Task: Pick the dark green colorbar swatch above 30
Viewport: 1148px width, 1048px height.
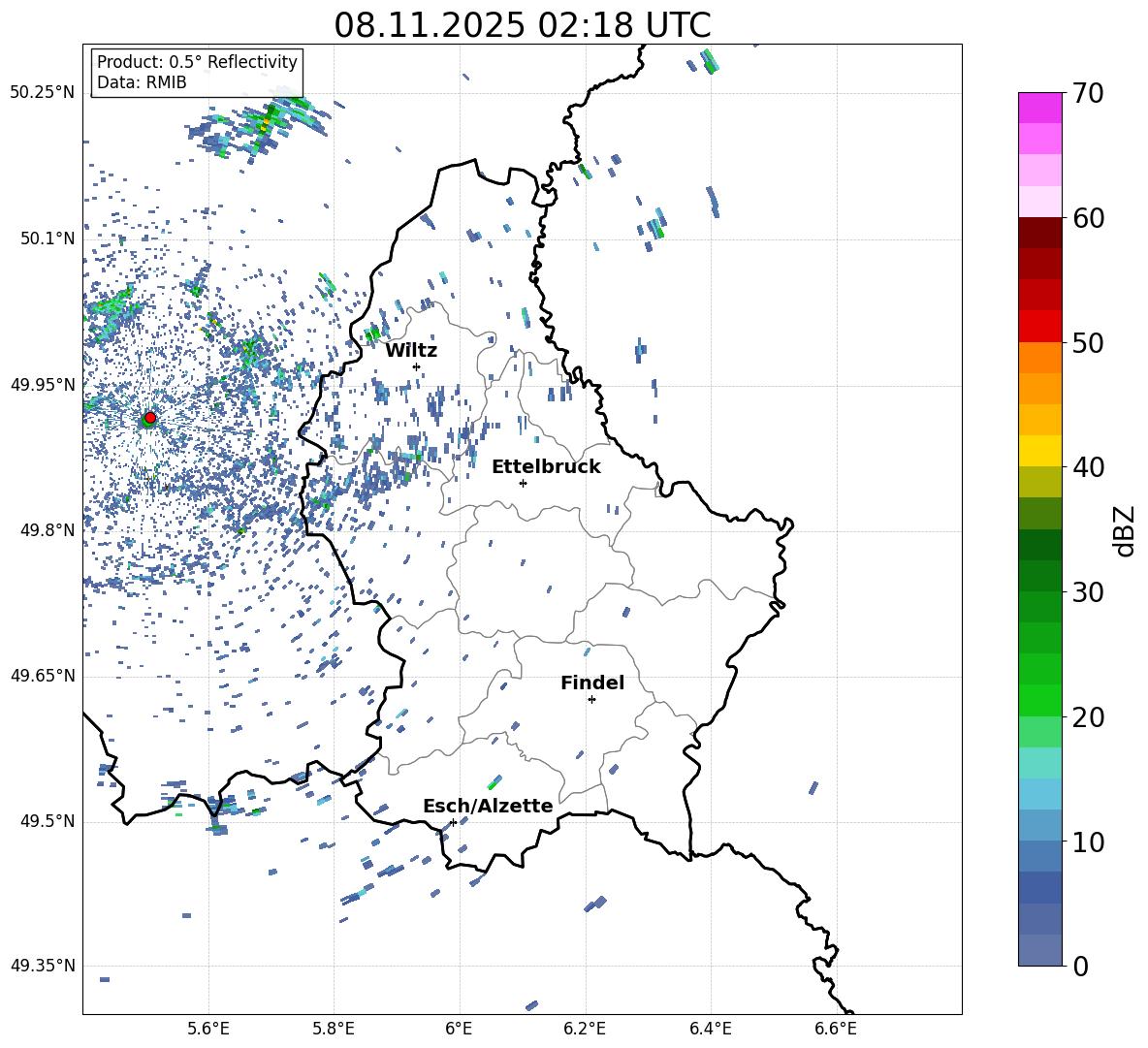Action: (x=1040, y=575)
